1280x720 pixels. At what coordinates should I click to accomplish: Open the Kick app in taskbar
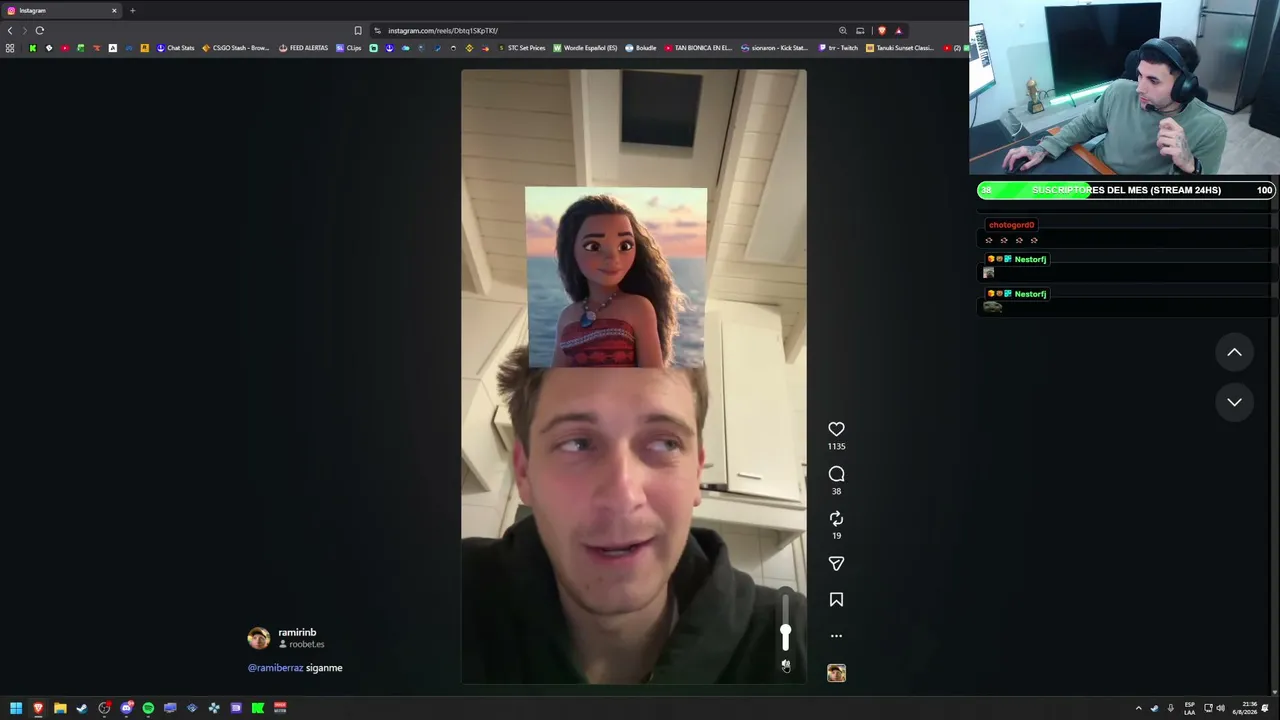(258, 708)
